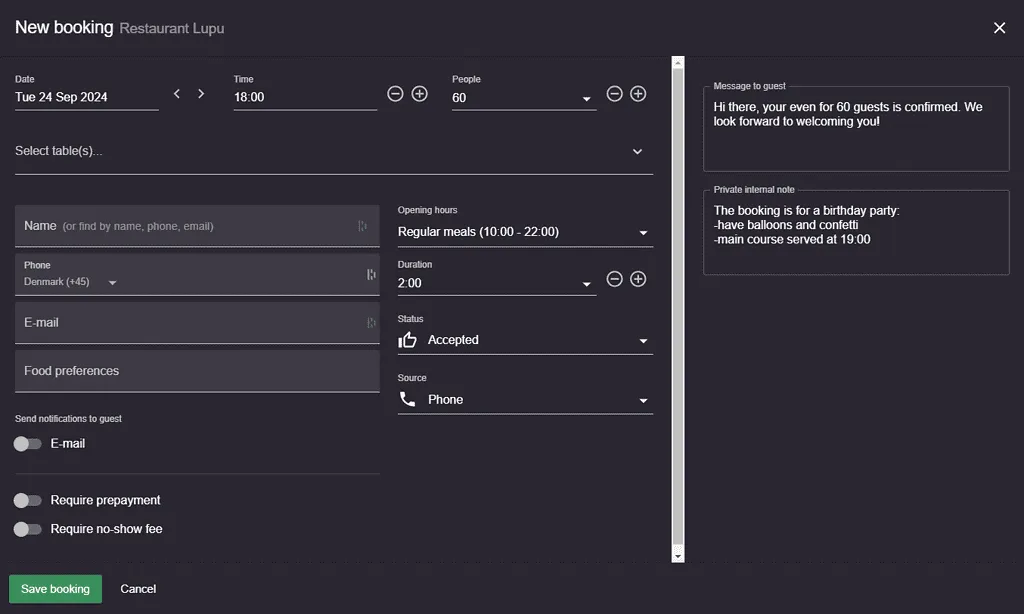The image size is (1024, 614).
Task: Click the E-mail input field
Action: pos(197,323)
